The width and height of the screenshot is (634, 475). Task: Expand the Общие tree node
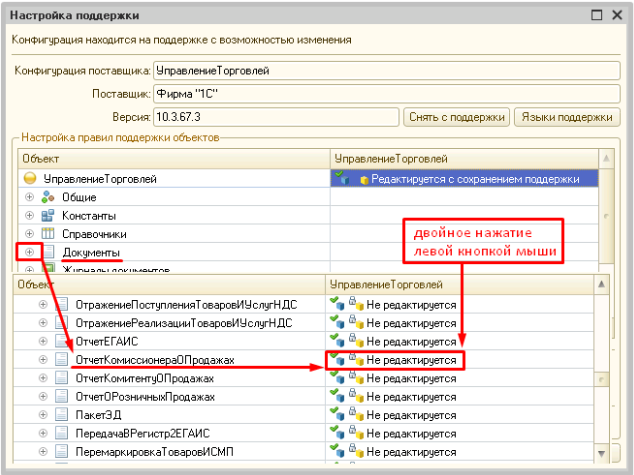pyautogui.click(x=29, y=197)
